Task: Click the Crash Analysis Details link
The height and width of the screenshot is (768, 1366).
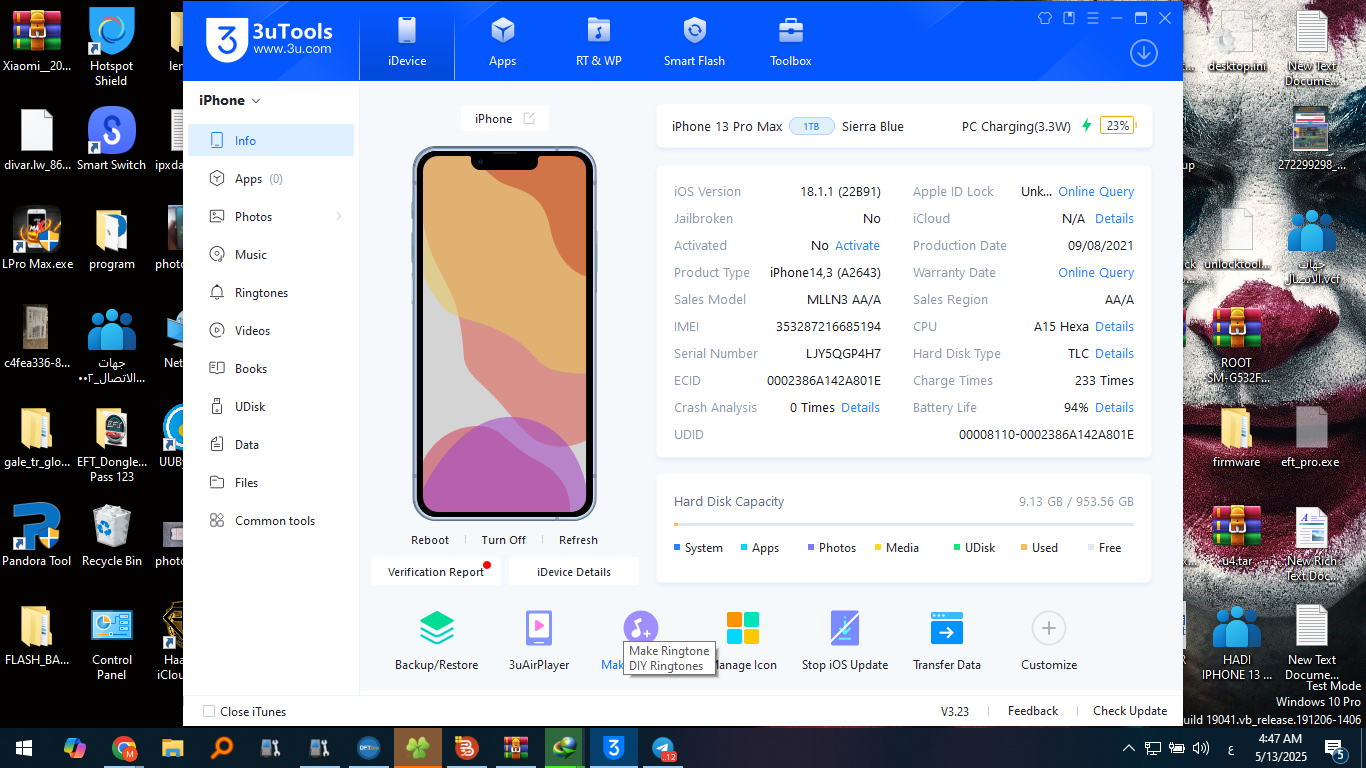Action: (861, 407)
